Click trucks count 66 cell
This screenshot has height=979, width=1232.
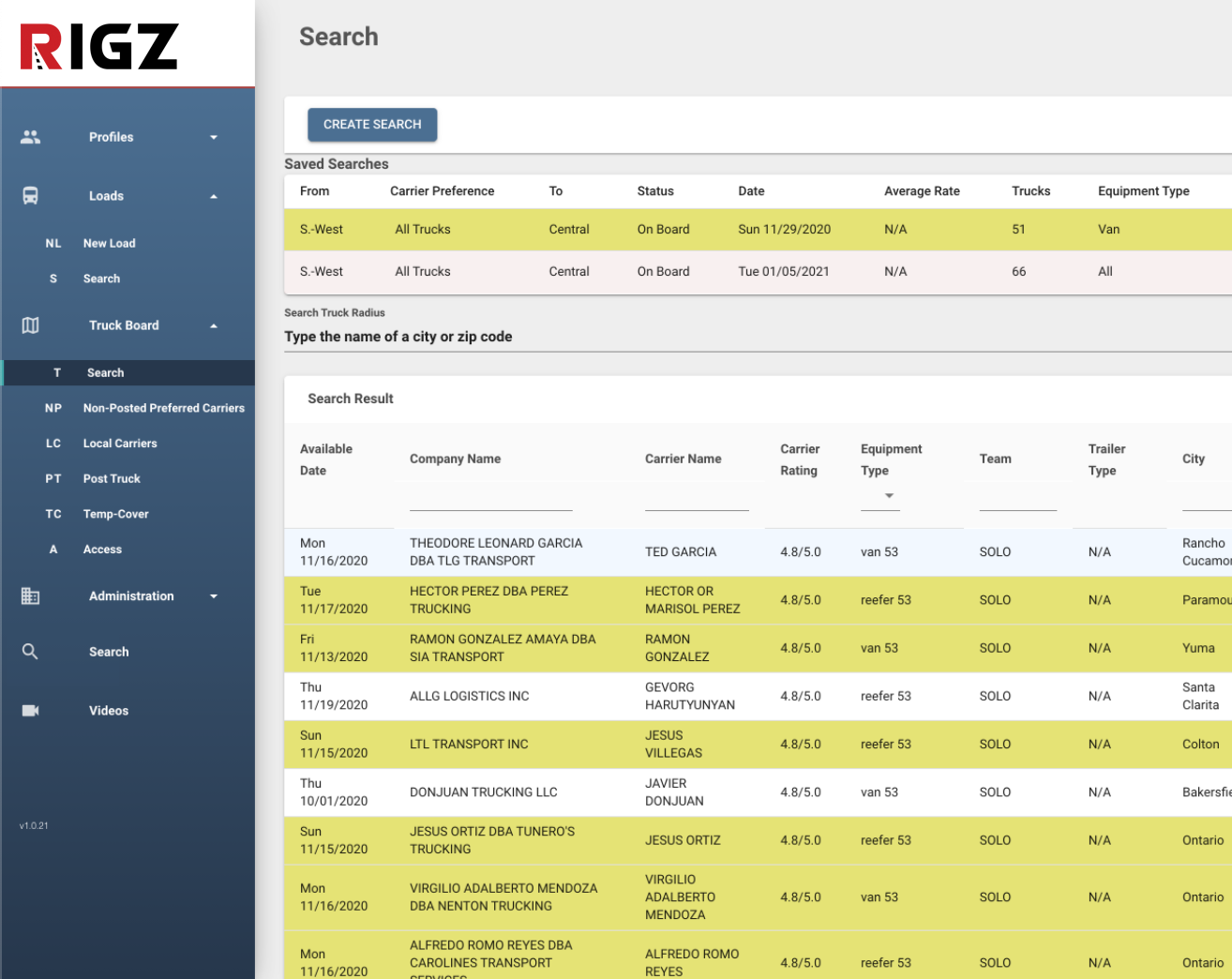[x=1018, y=271]
